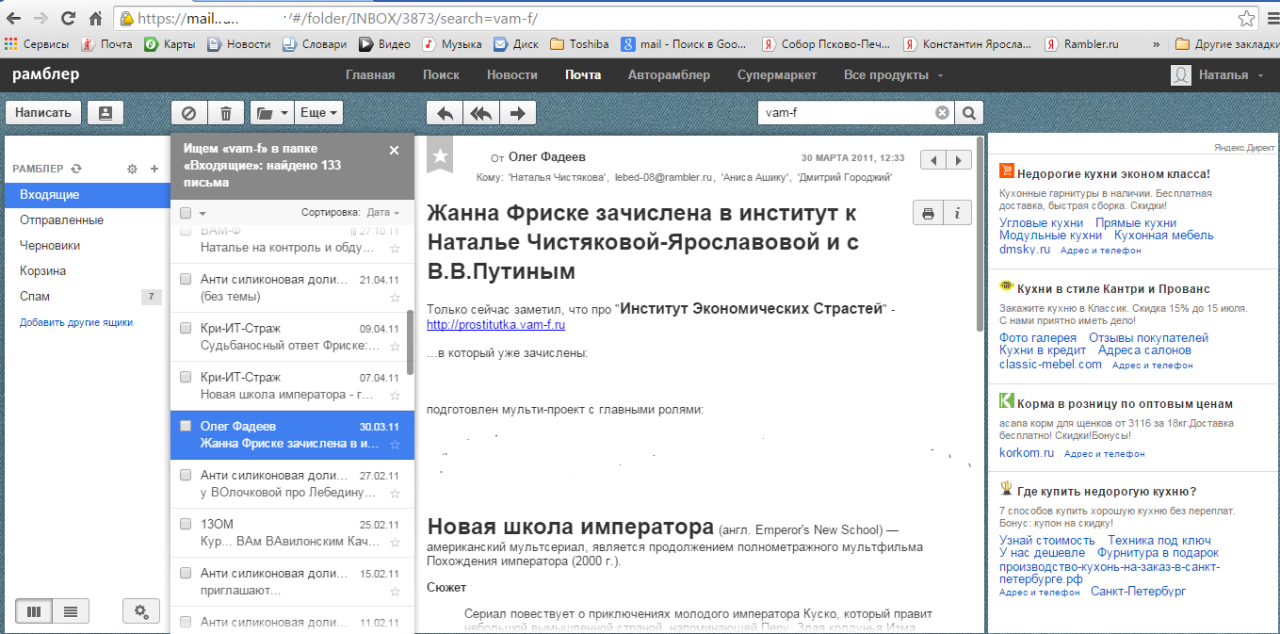Click the Добавить другие ящики link
The height and width of the screenshot is (634, 1280).
76,322
